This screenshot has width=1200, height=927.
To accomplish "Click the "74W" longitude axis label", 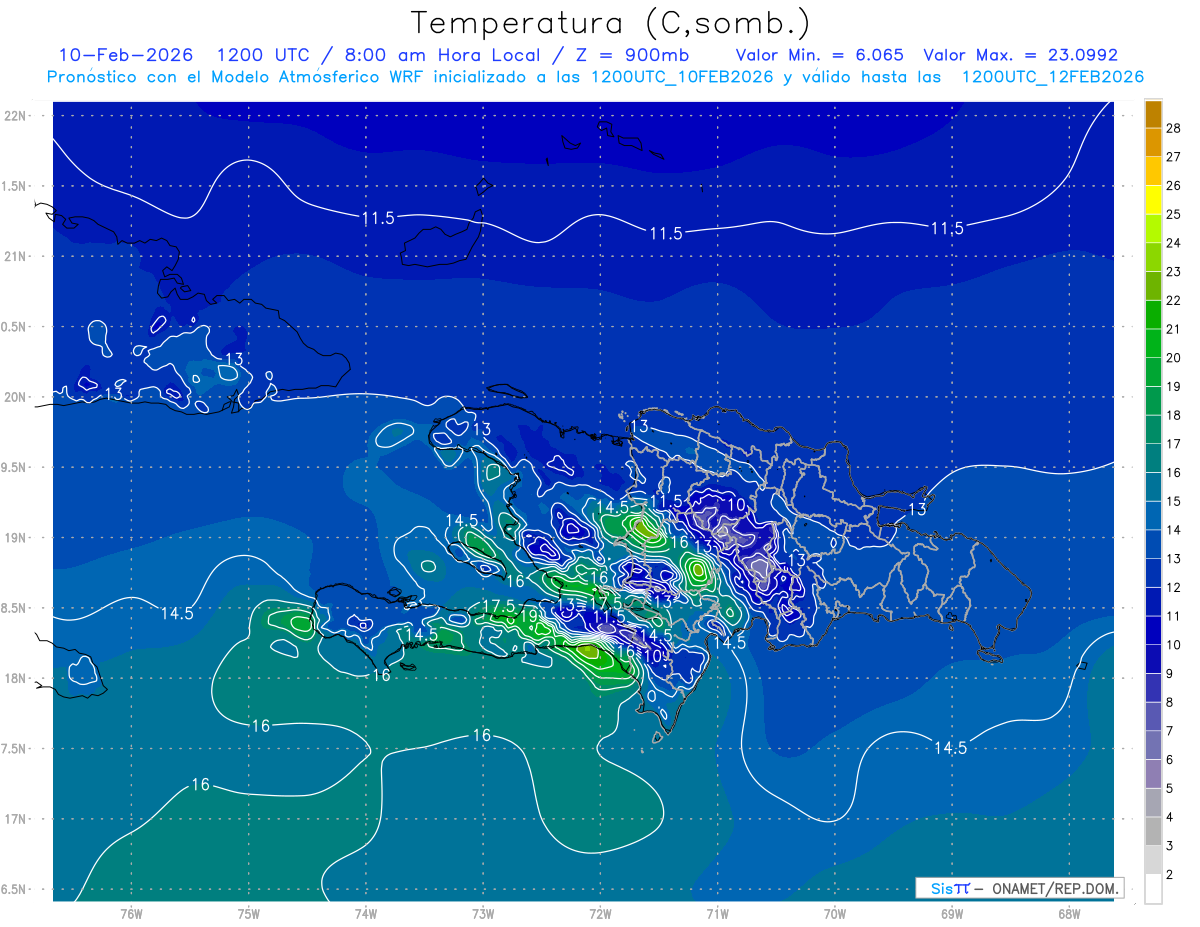I will (x=366, y=913).
